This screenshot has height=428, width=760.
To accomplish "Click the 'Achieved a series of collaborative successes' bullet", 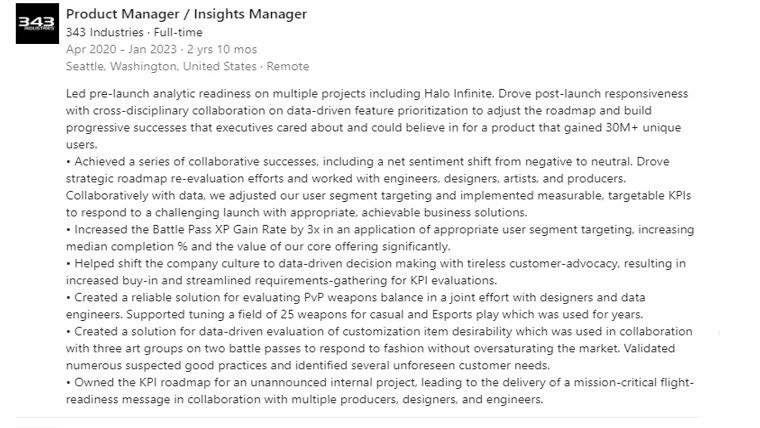I will 200,162.
